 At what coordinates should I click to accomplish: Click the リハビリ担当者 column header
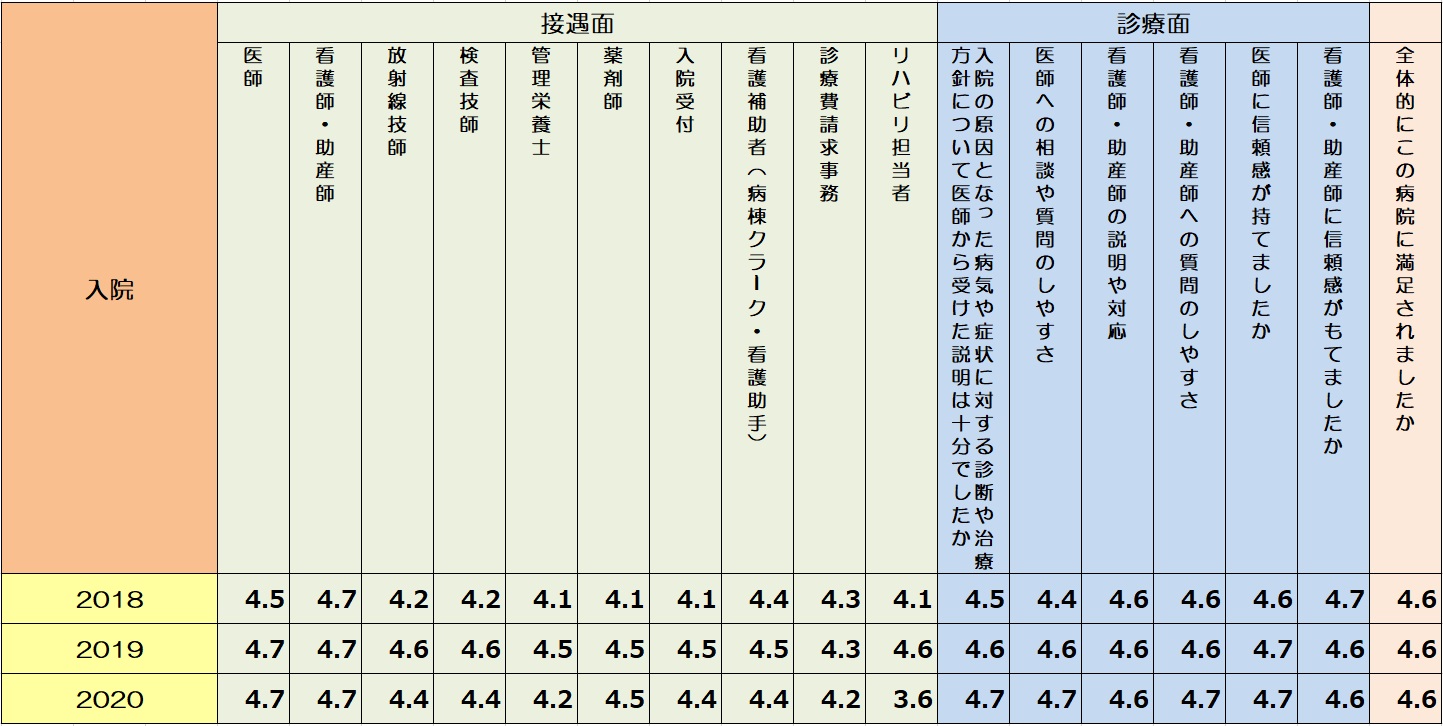coord(902,308)
